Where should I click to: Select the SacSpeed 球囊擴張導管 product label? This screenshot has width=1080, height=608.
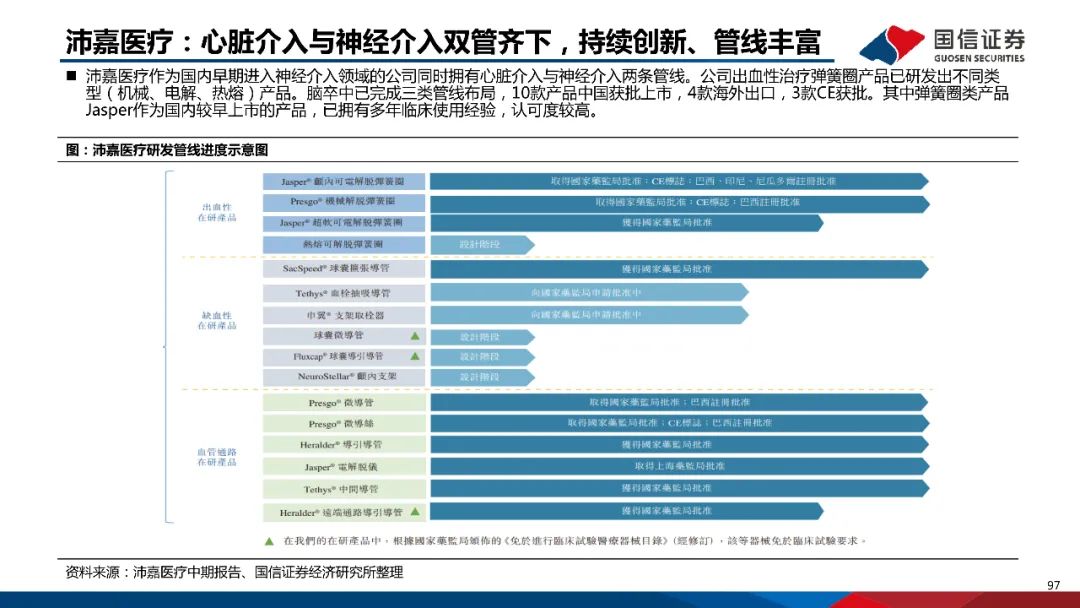(x=344, y=269)
